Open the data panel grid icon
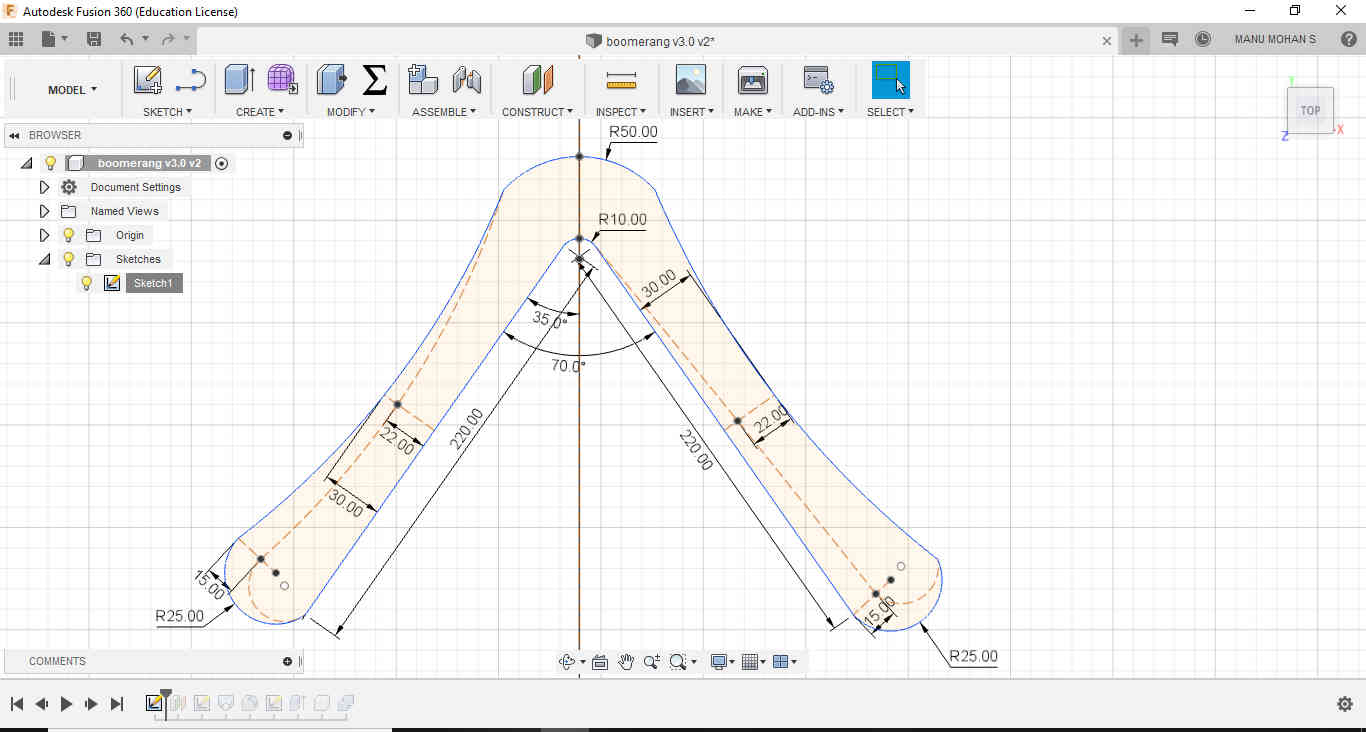1366x732 pixels. point(16,39)
